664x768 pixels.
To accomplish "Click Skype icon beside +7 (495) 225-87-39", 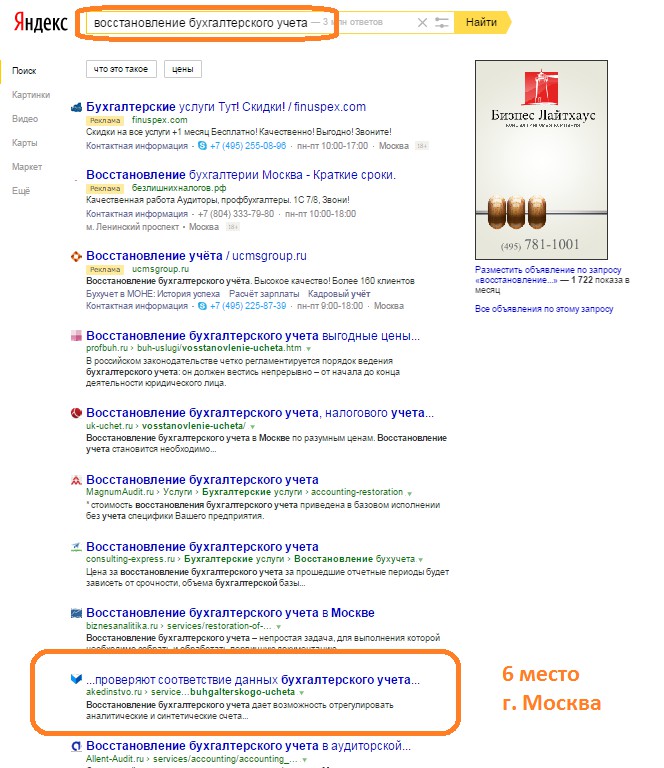I will coord(202,306).
